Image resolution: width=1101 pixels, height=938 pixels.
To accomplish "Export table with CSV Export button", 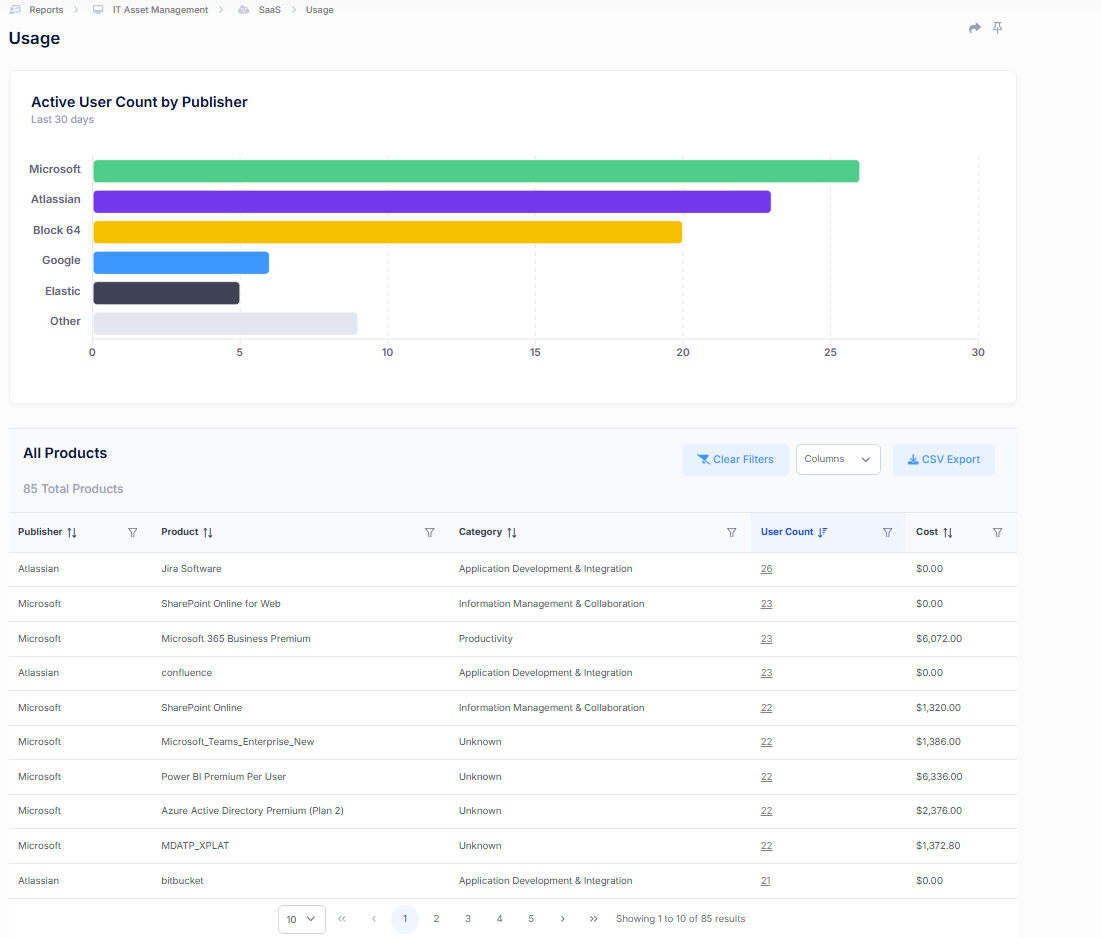I will (x=943, y=460).
